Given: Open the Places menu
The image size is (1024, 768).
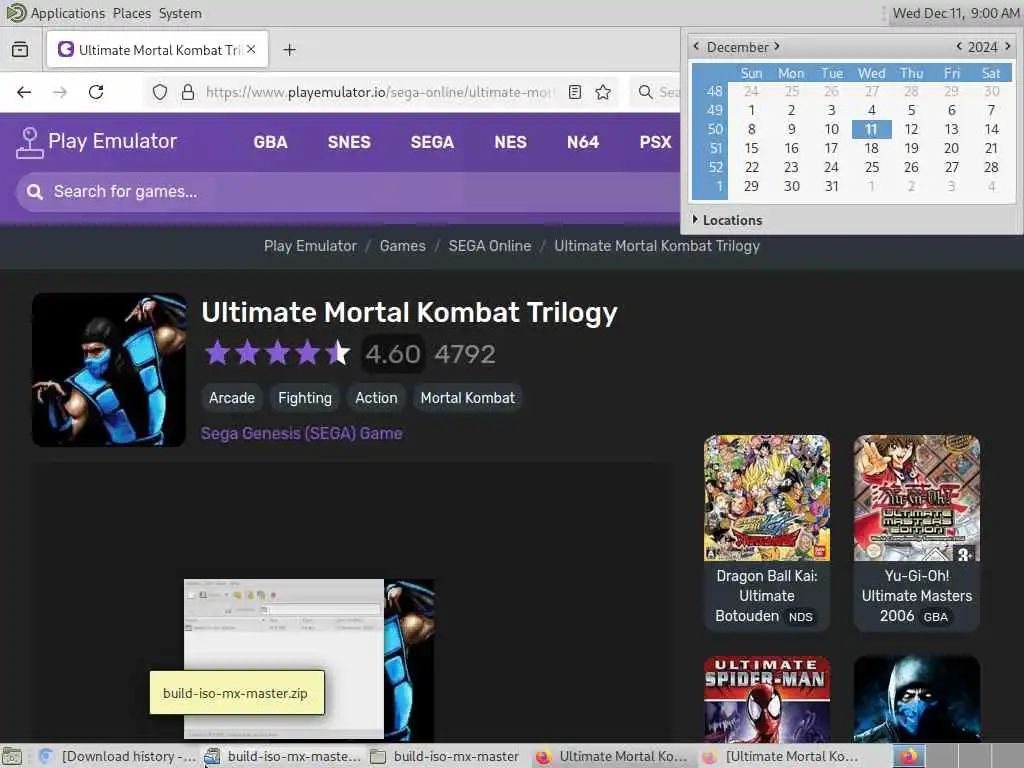Looking at the screenshot, I should click(131, 13).
